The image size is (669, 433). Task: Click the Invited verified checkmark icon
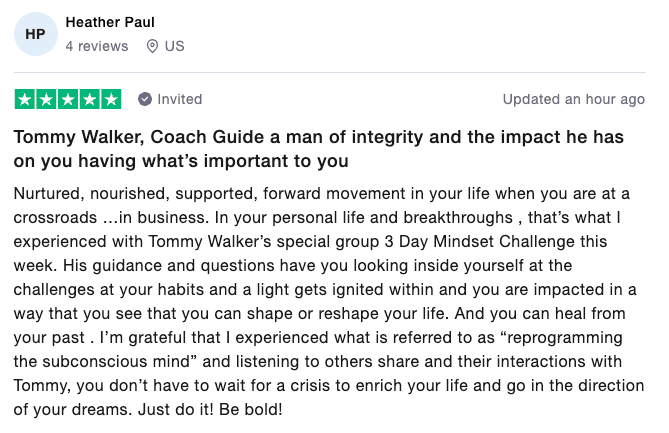tap(145, 99)
